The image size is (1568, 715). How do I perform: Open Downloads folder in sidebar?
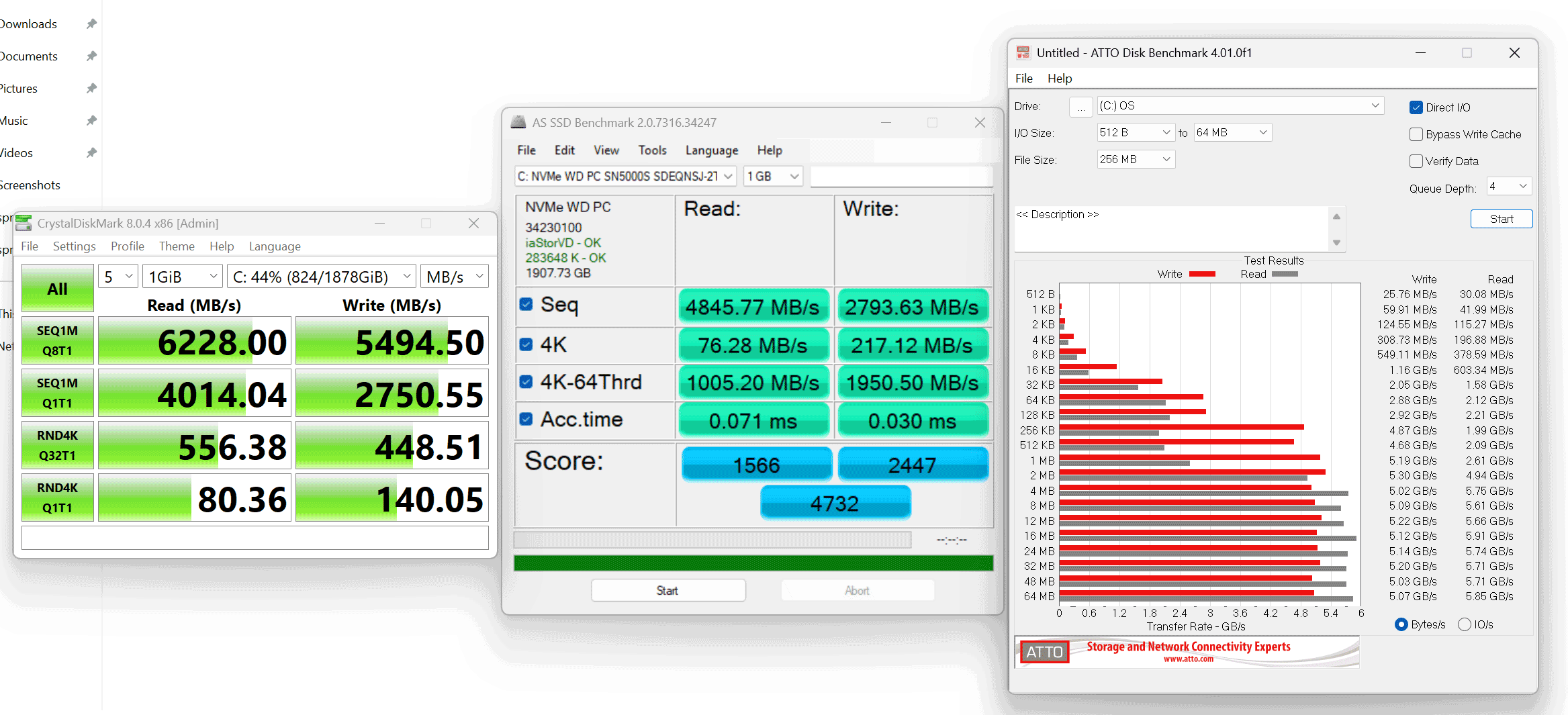point(28,23)
